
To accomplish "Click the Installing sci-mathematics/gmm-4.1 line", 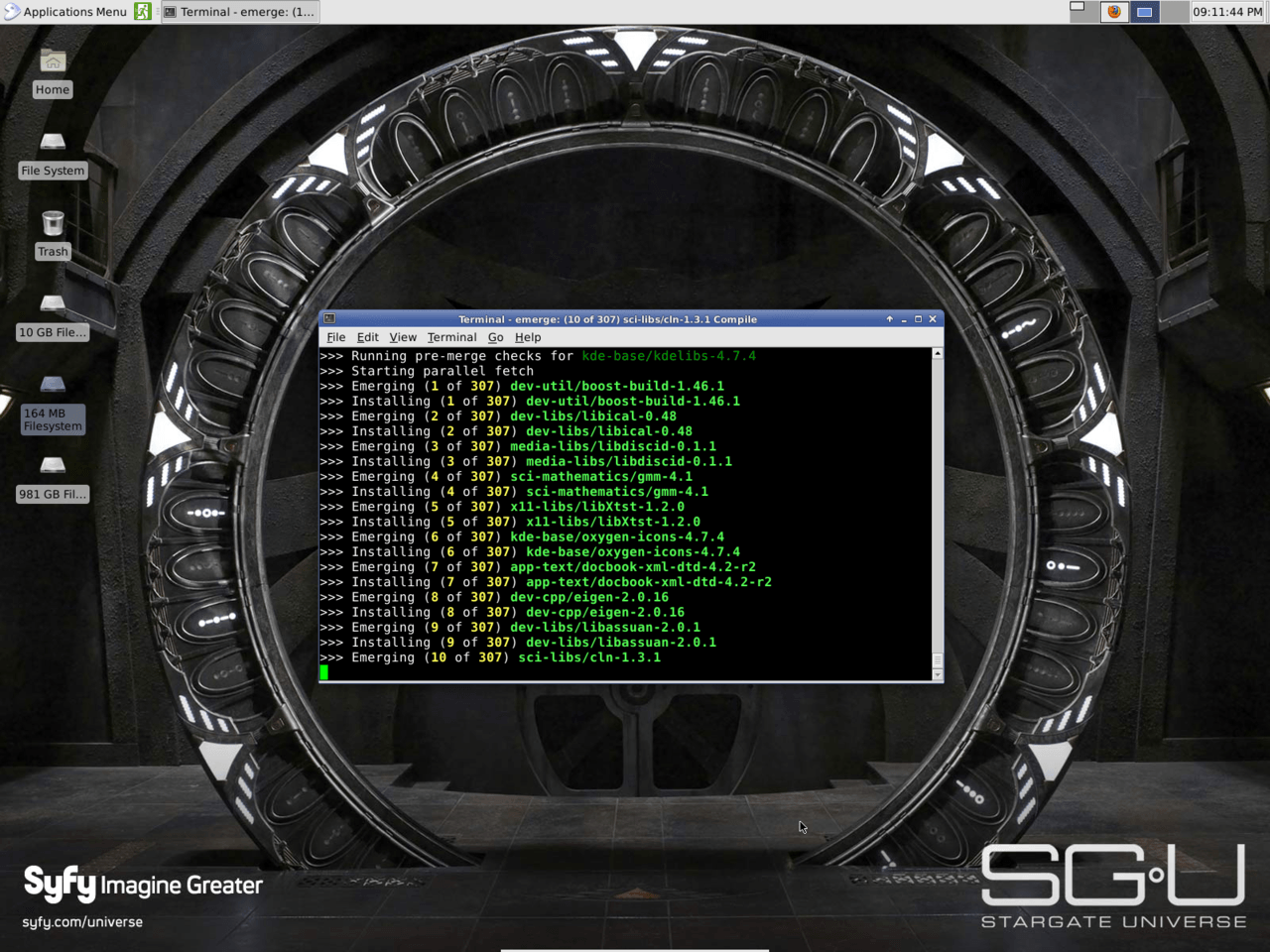I will 514,492.
